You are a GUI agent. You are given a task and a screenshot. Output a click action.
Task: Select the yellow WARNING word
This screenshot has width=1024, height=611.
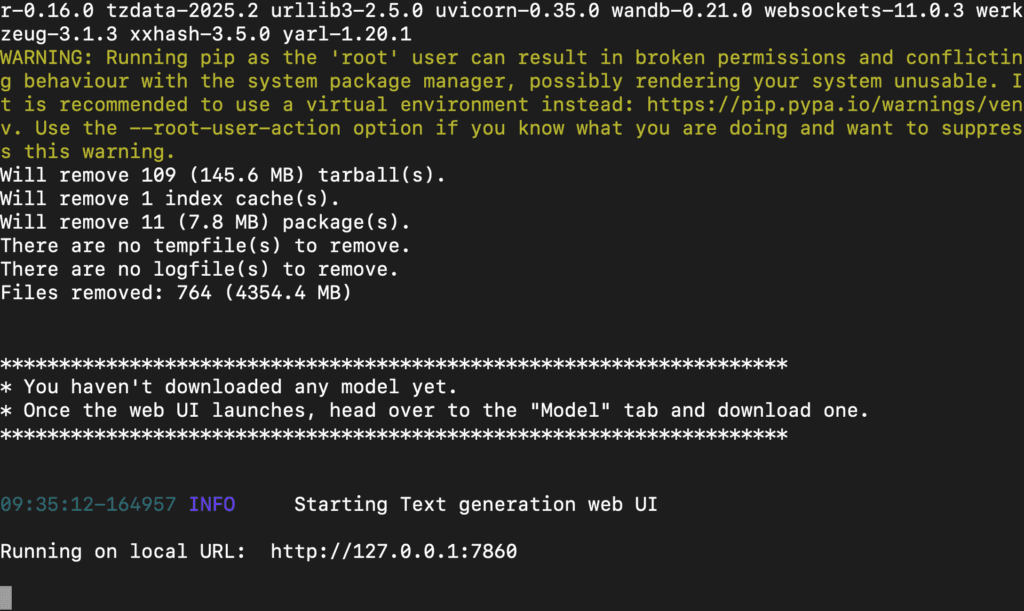[47, 57]
